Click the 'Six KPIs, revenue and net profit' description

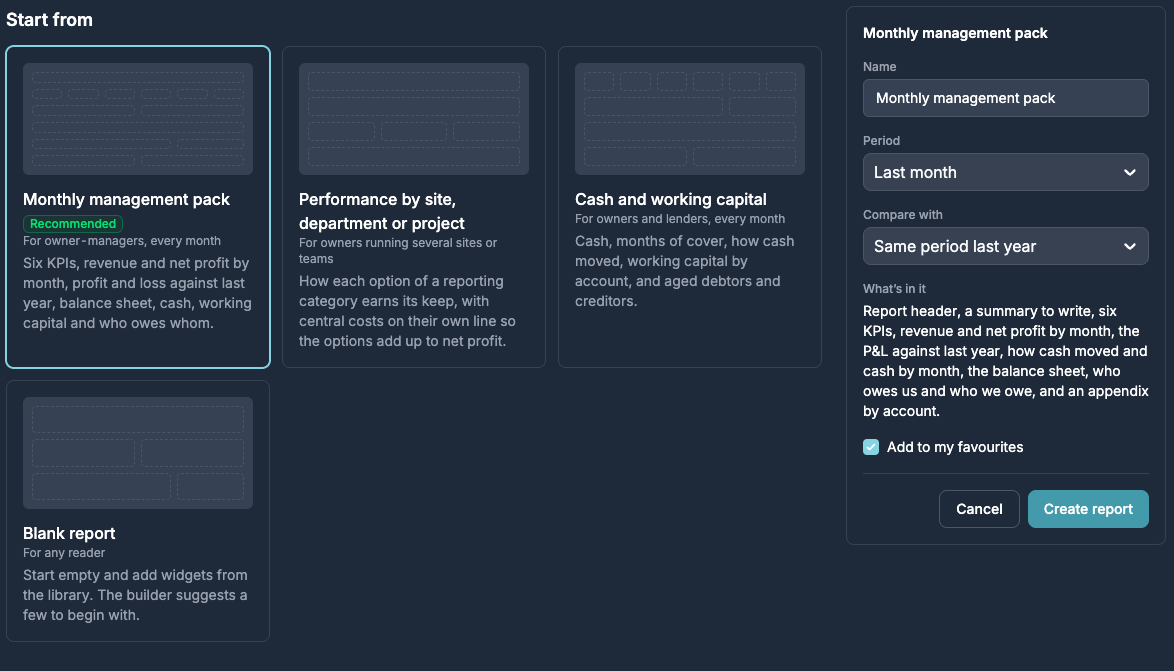pos(137,293)
